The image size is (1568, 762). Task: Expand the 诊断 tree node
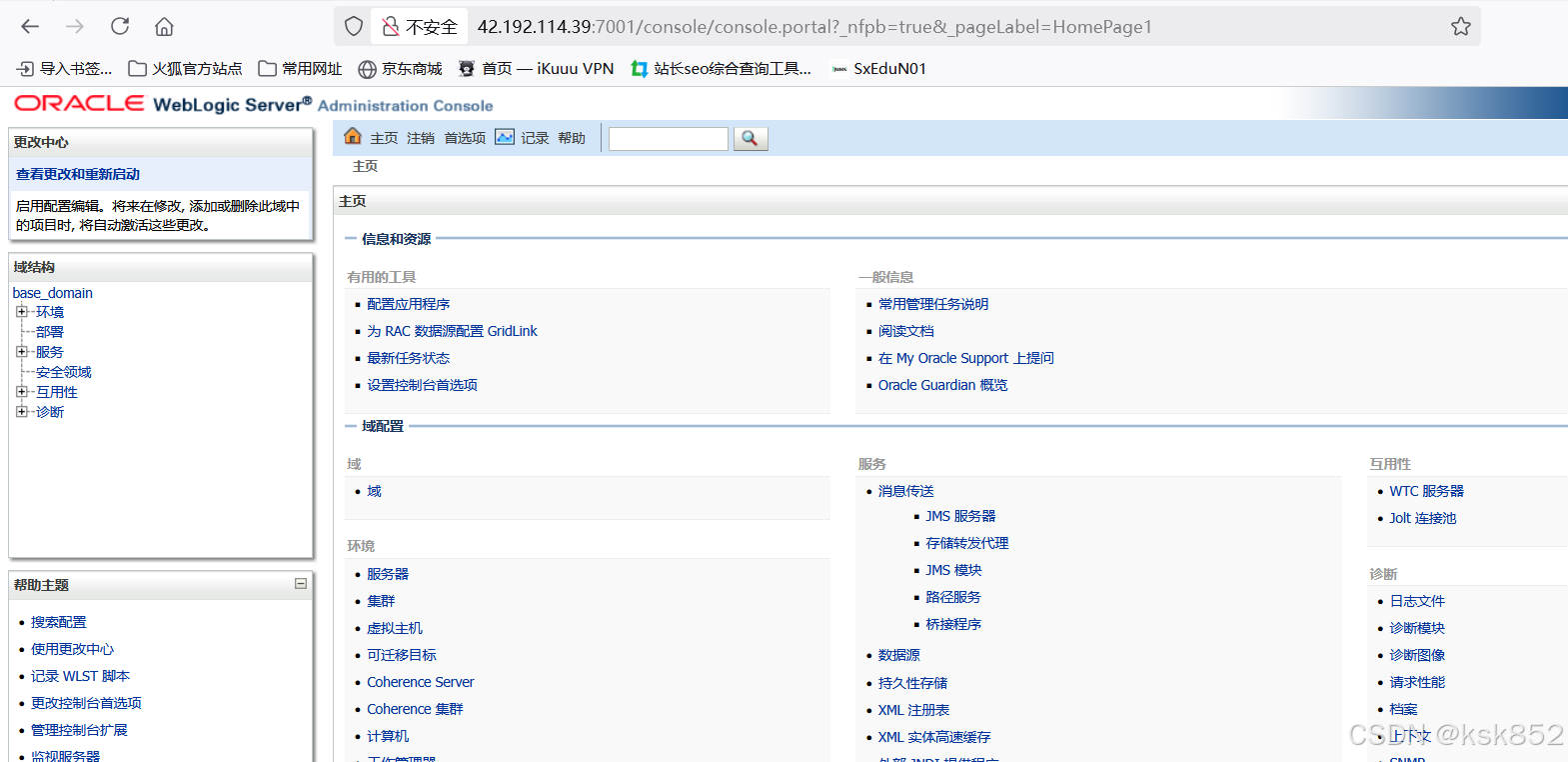22,412
